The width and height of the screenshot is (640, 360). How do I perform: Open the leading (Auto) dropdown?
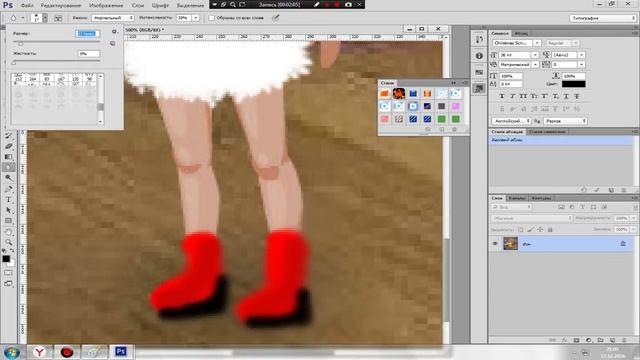582,55
